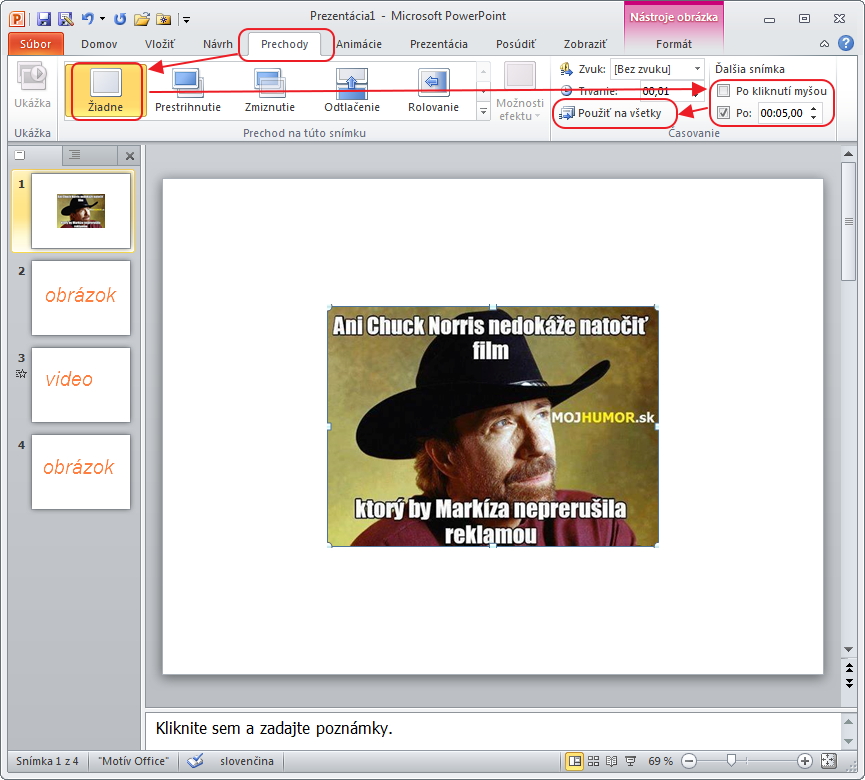Uncheck the Po: timed advance checkbox
The width and height of the screenshot is (865, 780).
pos(724,113)
